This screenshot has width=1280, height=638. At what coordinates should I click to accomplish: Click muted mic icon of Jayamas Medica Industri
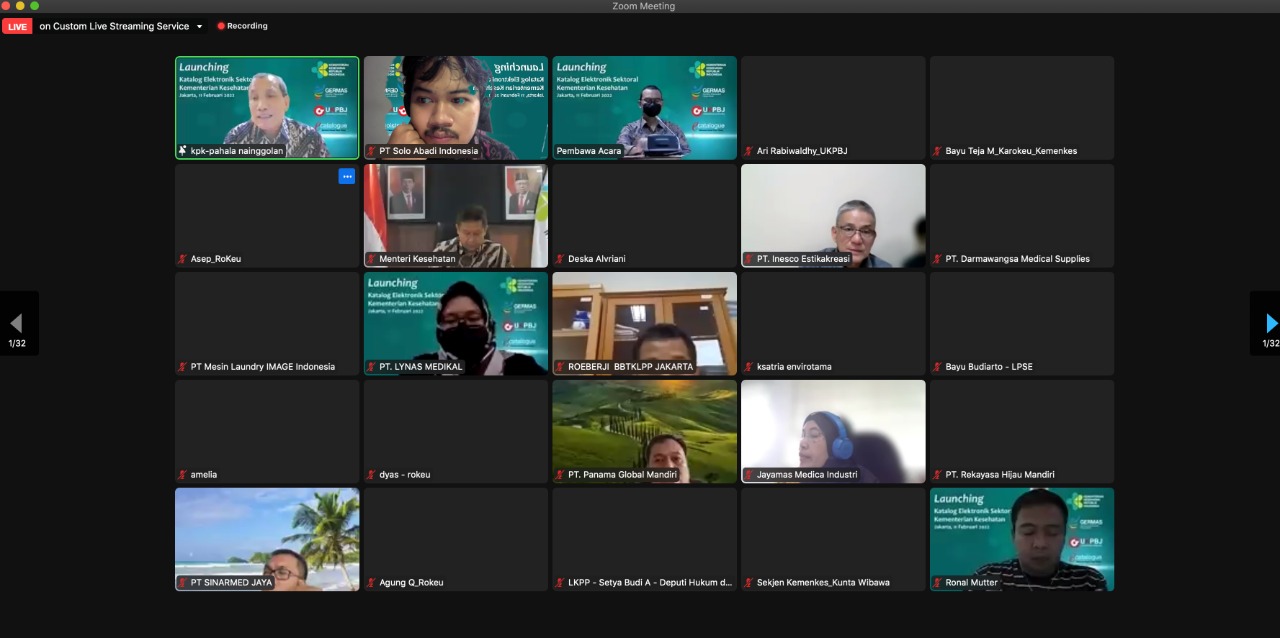749,475
